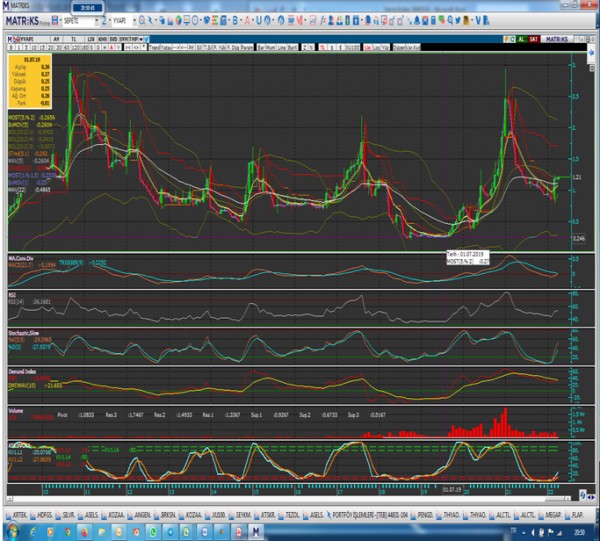Click the monitor screen icon in toolbar

[186, 20]
